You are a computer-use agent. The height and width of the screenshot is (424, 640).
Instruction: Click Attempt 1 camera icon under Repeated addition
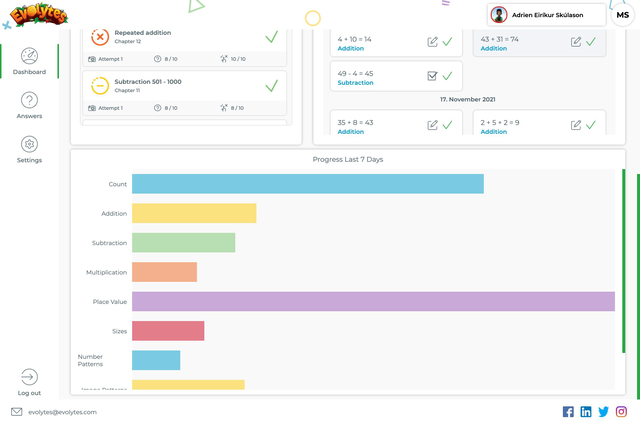point(92,59)
